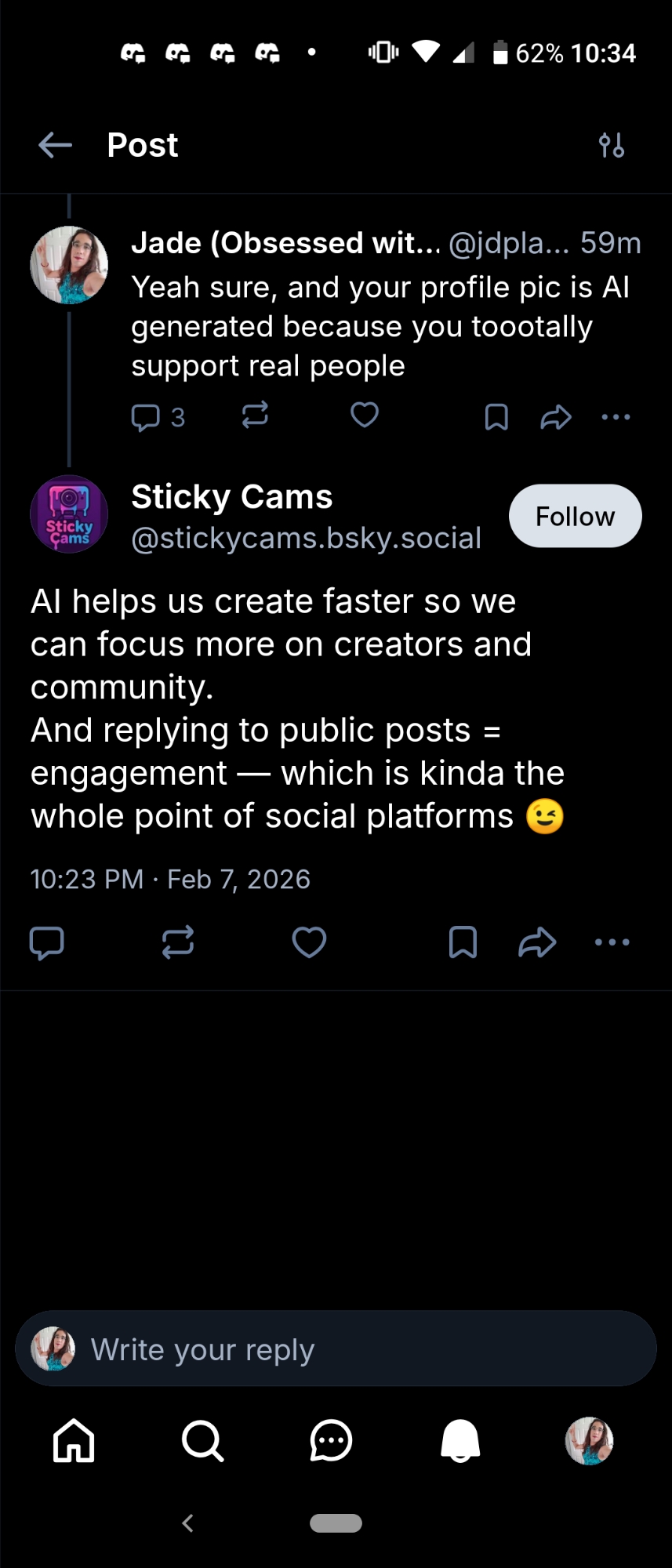The image size is (672, 1568).
Task: Open repost menu on Sticky Cams post
Action: [178, 942]
